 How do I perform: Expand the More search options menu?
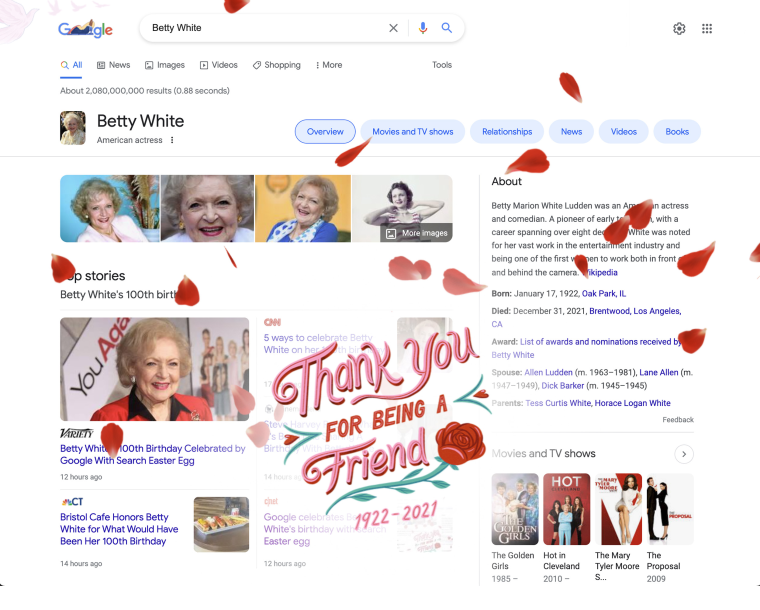pos(329,65)
